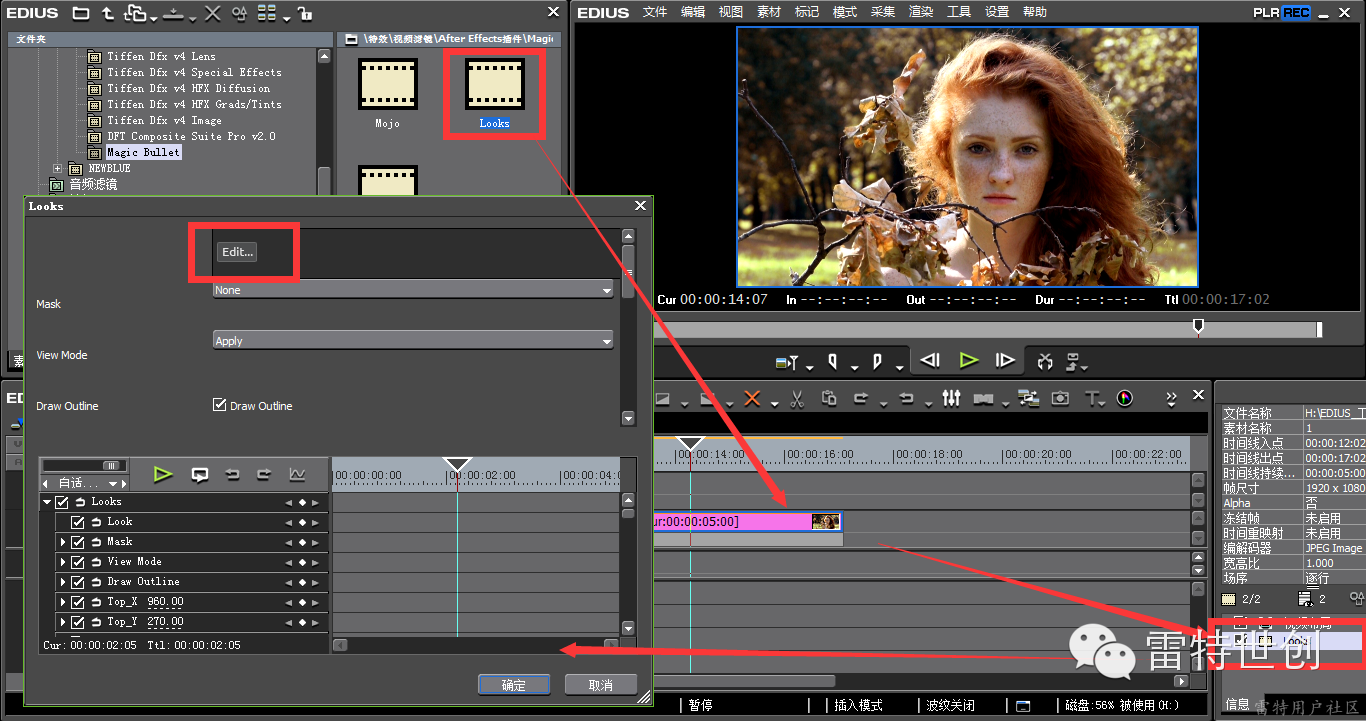
Task: Click the delete X icon in effects toolbar
Action: click(212, 13)
